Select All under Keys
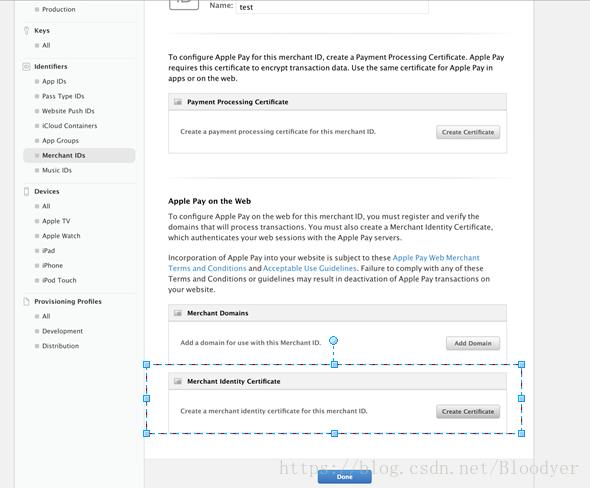The image size is (590, 488). (x=46, y=46)
